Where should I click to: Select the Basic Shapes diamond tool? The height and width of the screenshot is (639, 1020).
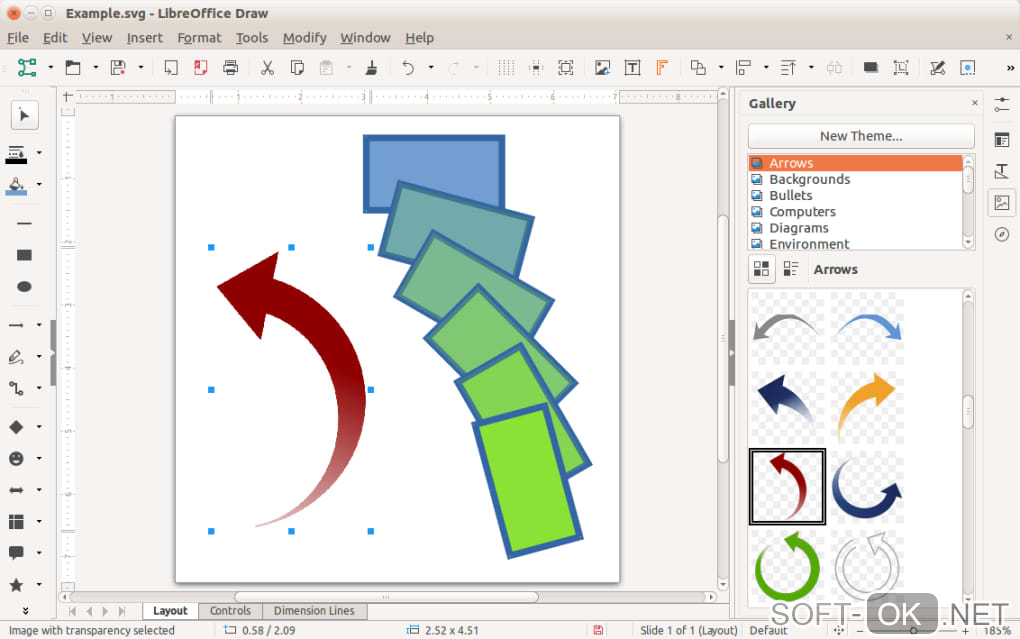(16, 427)
